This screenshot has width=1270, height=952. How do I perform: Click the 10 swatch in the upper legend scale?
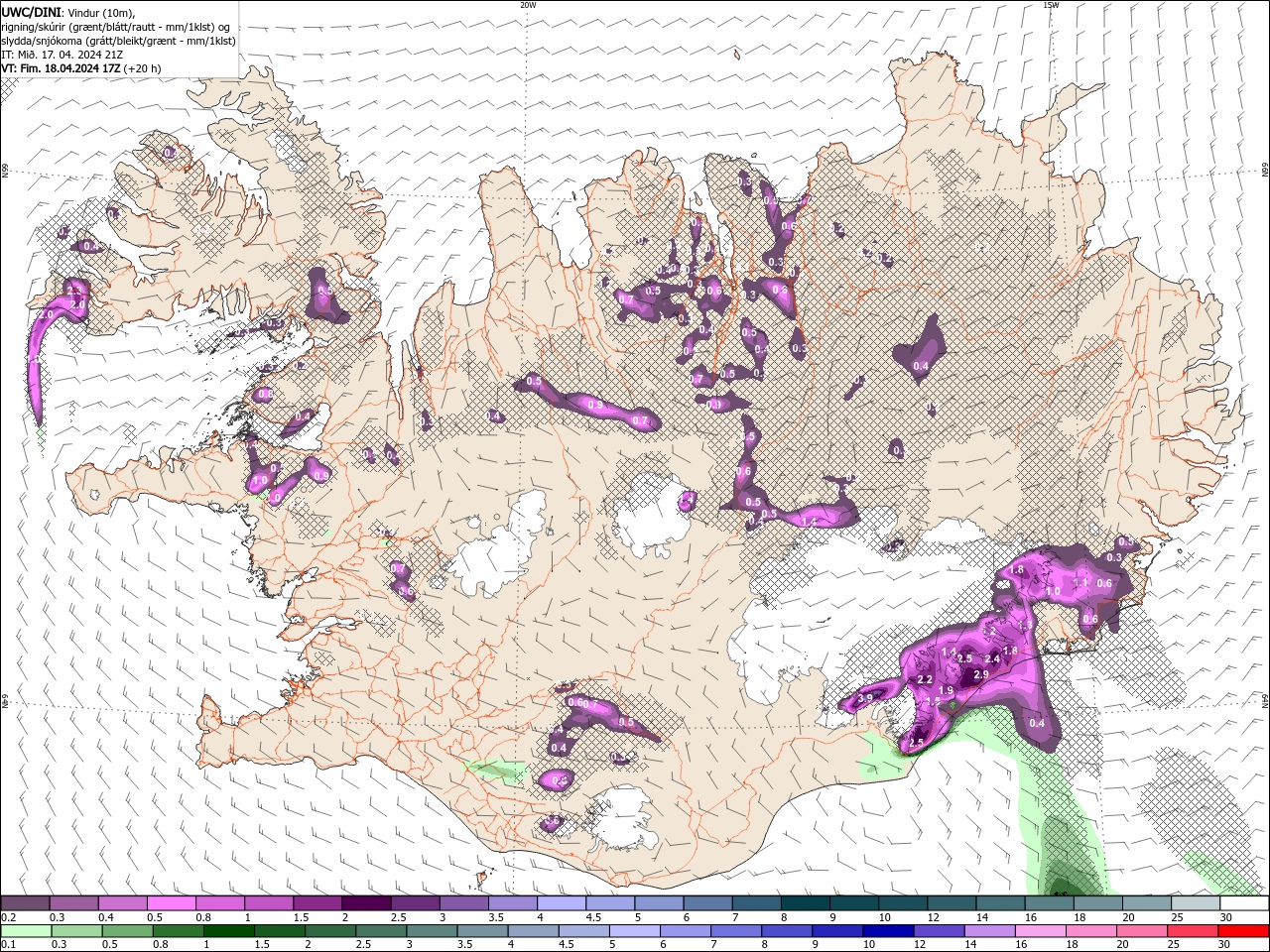(902, 903)
